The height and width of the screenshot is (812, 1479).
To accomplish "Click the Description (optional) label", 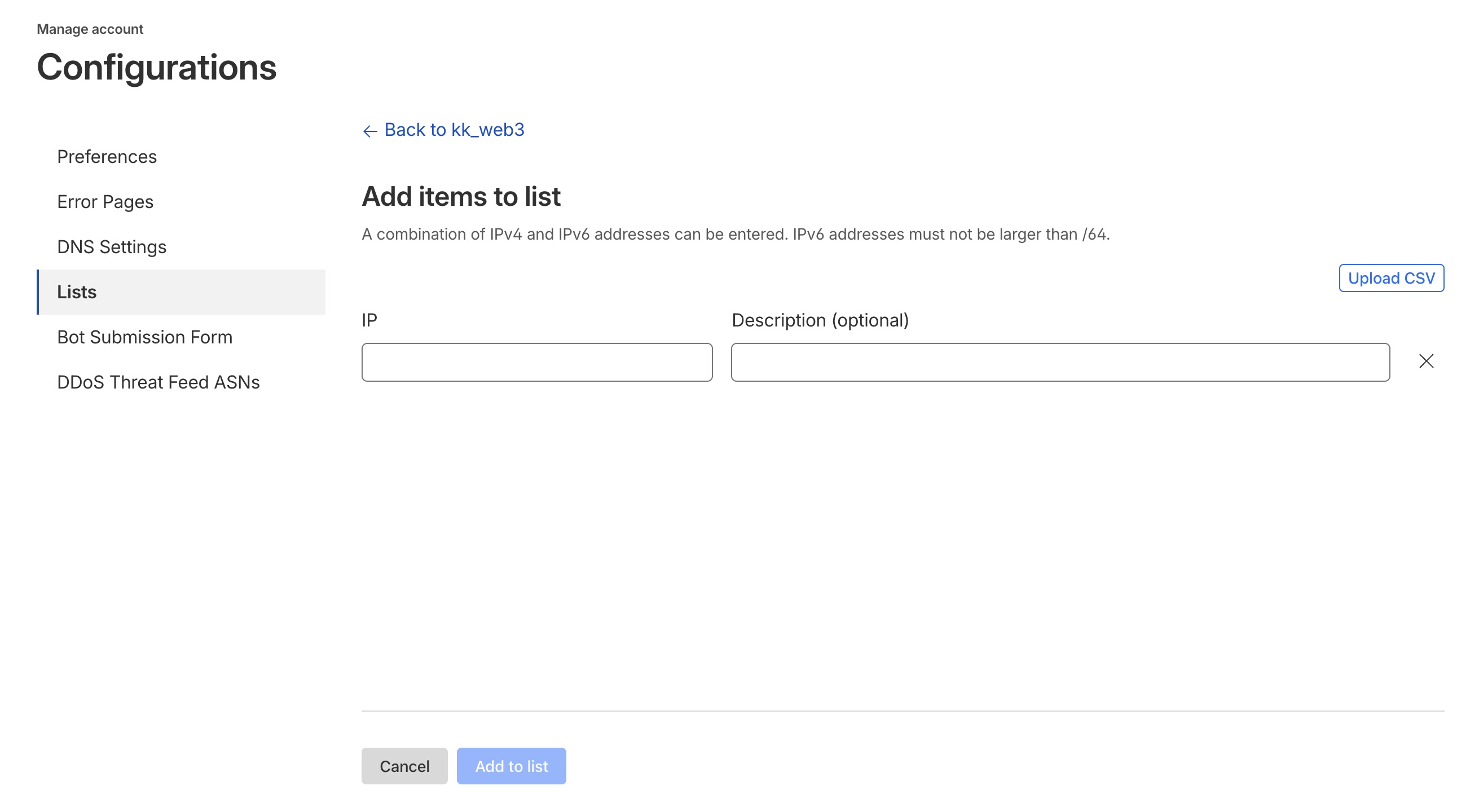I will [x=820, y=320].
